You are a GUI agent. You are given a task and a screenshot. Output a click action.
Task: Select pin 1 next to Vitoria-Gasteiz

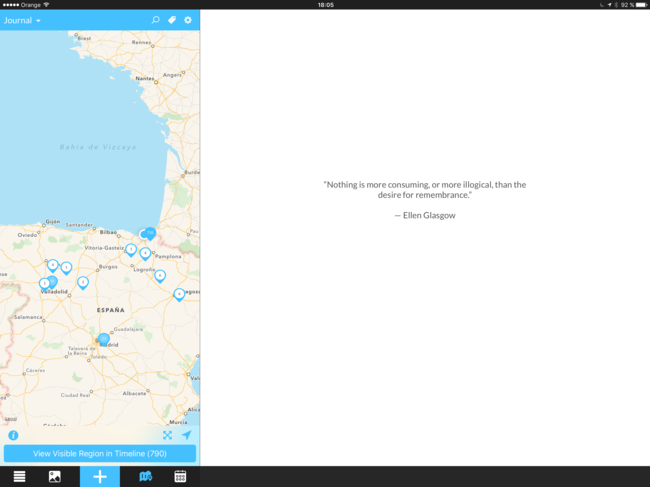tap(131, 250)
